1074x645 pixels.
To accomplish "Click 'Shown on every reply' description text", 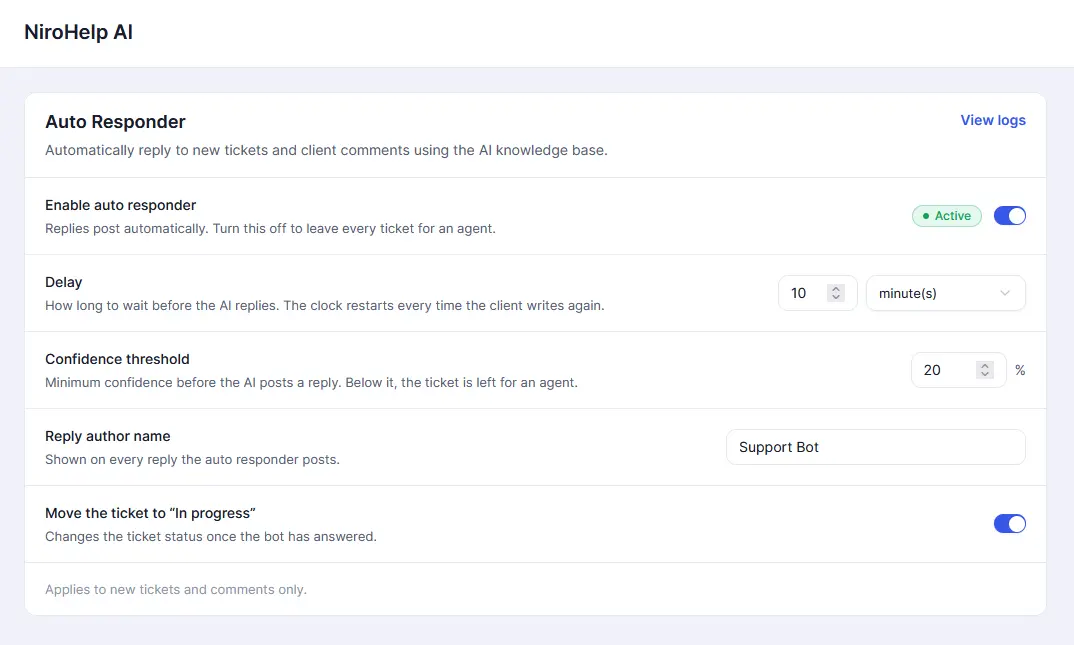I will pos(192,459).
